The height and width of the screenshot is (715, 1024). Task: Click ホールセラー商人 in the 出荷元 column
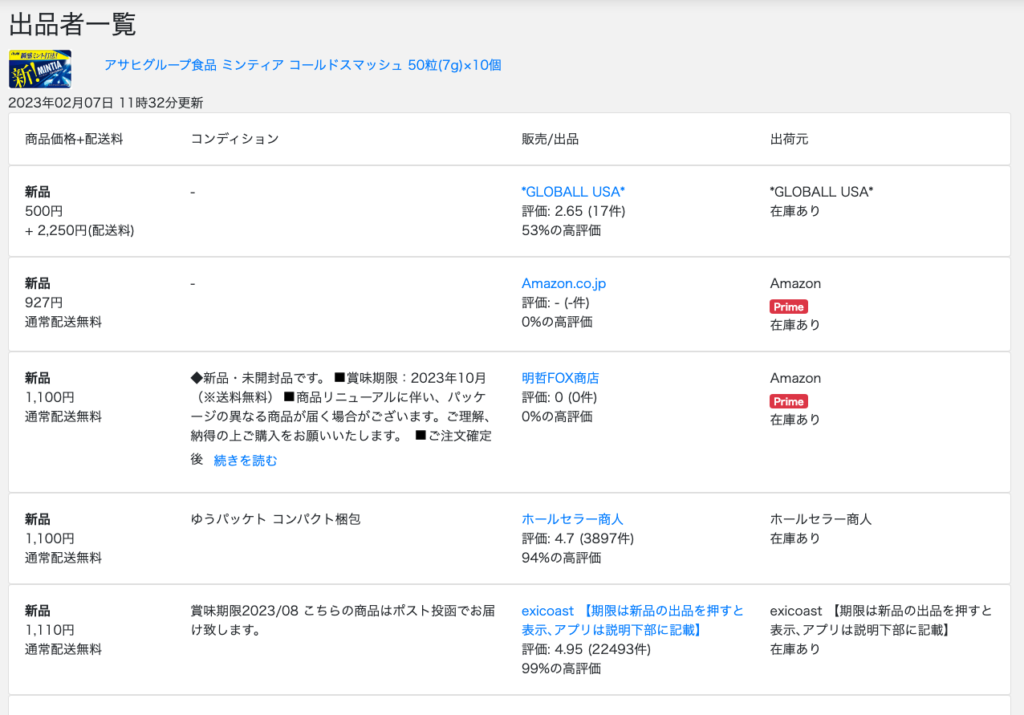click(x=821, y=519)
